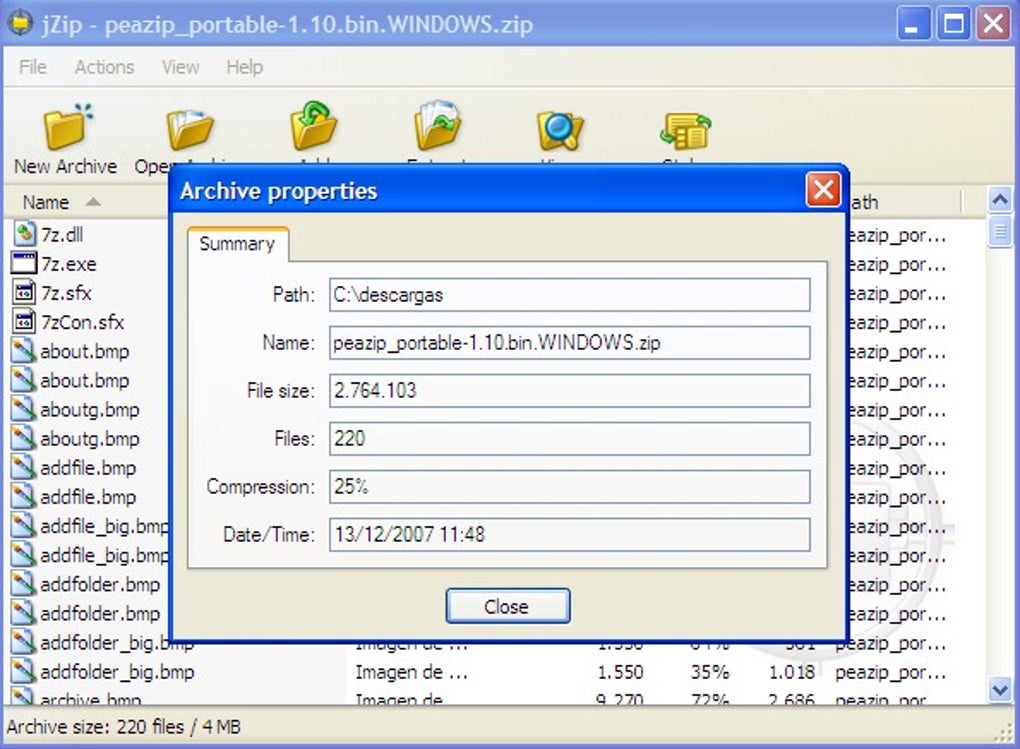The height and width of the screenshot is (749, 1020).
Task: Click the jZip application icon in title bar
Action: 20,23
